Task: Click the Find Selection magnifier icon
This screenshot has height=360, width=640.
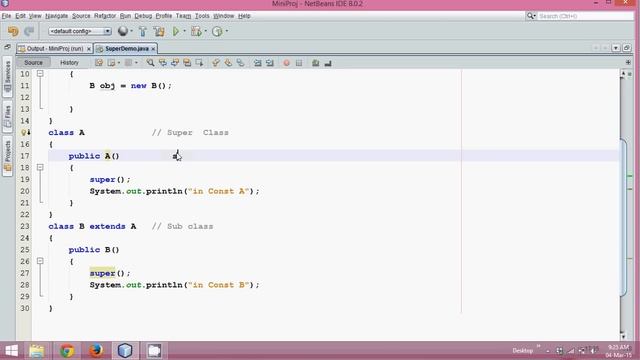Action: point(150,63)
